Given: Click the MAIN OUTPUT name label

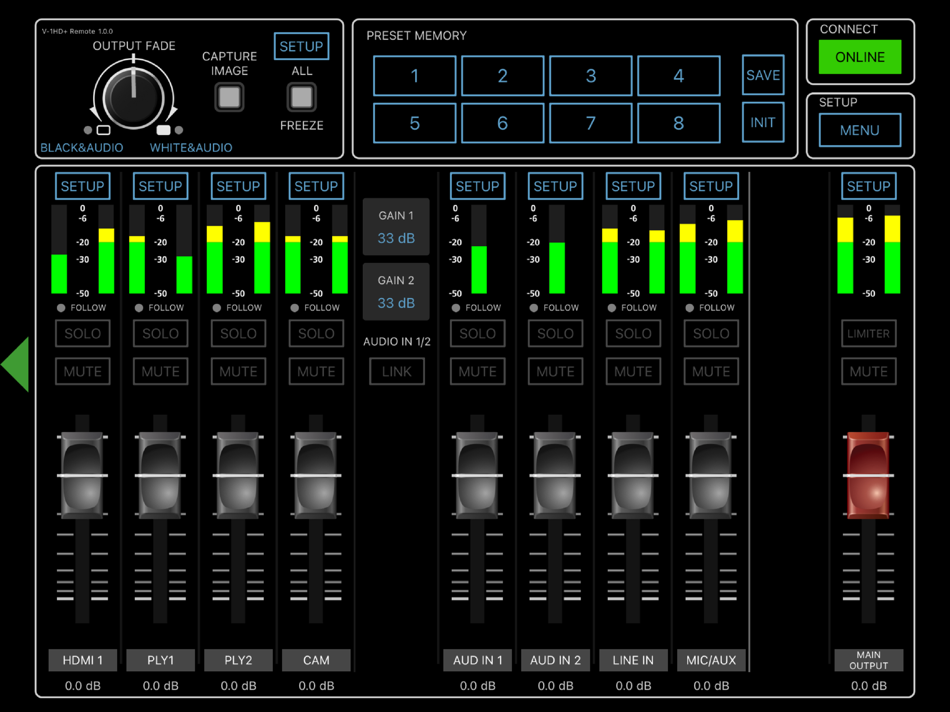Looking at the screenshot, I should point(869,660).
